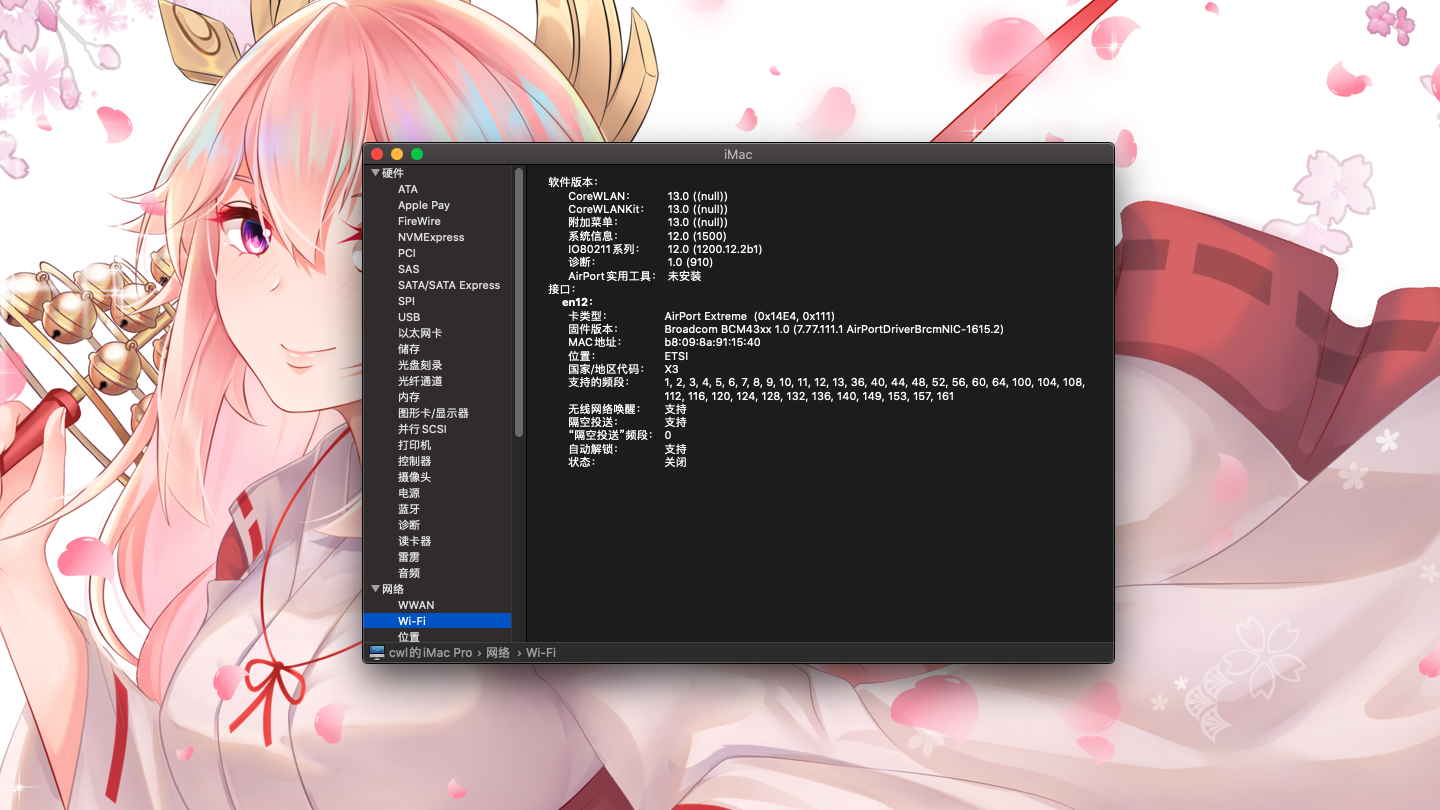Open the 储存 sidebar entry
Image resolution: width=1440 pixels, height=810 pixels.
point(409,349)
